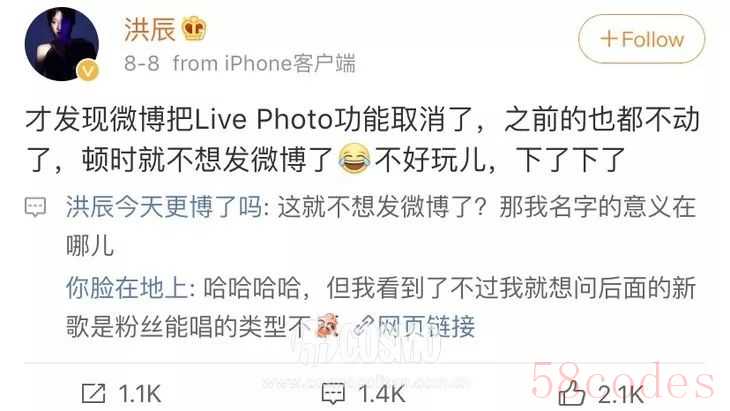Click the emoji sticker in second comment

tap(327, 325)
